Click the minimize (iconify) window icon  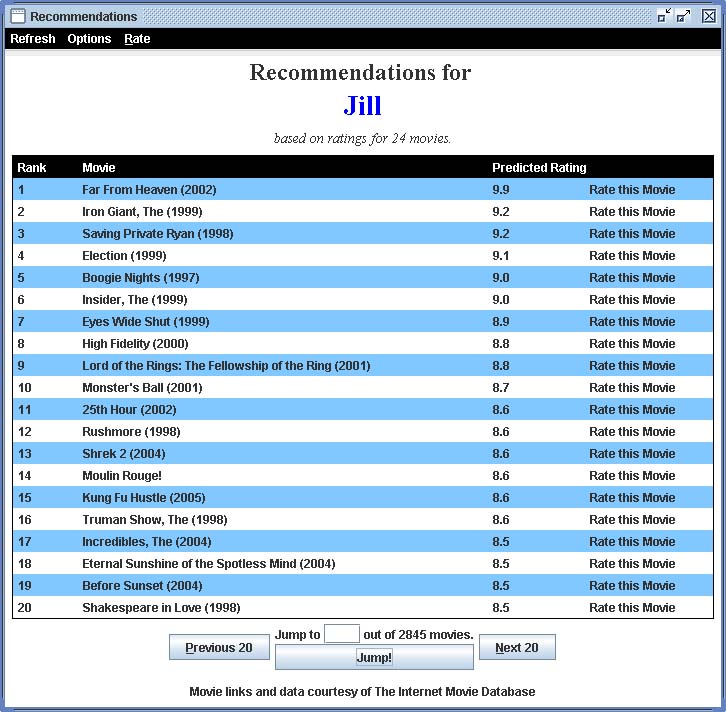pos(664,16)
